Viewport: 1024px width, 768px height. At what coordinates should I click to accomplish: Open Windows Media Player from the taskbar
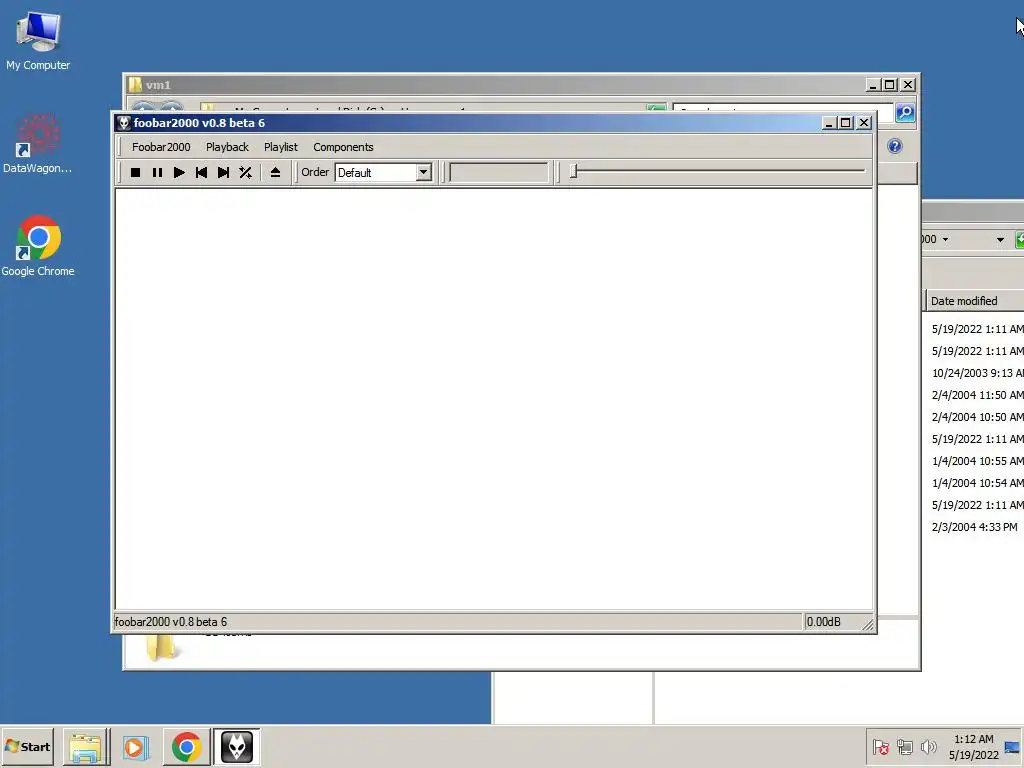point(136,747)
